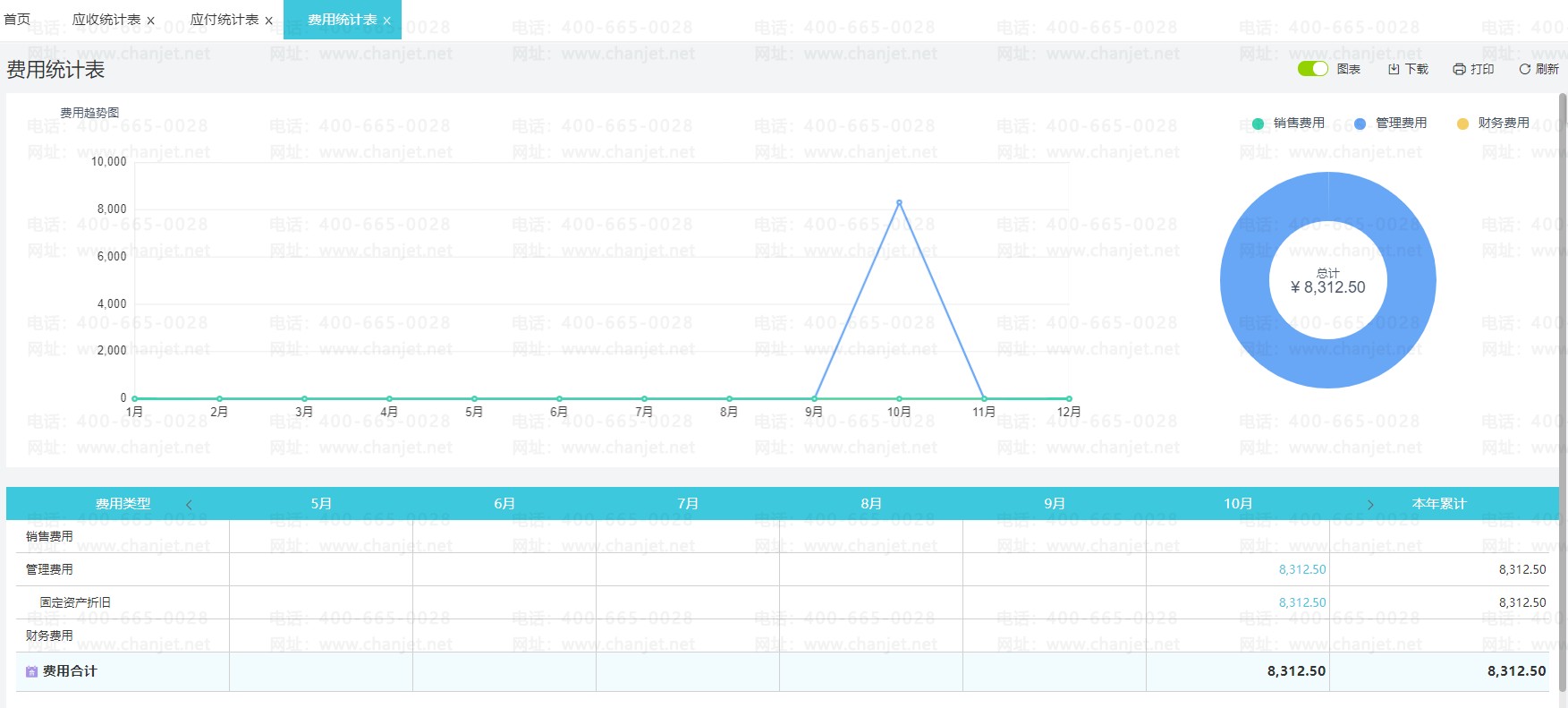The image size is (1568, 708).
Task: Switch to the 应付统计表 tab
Action: (x=225, y=20)
